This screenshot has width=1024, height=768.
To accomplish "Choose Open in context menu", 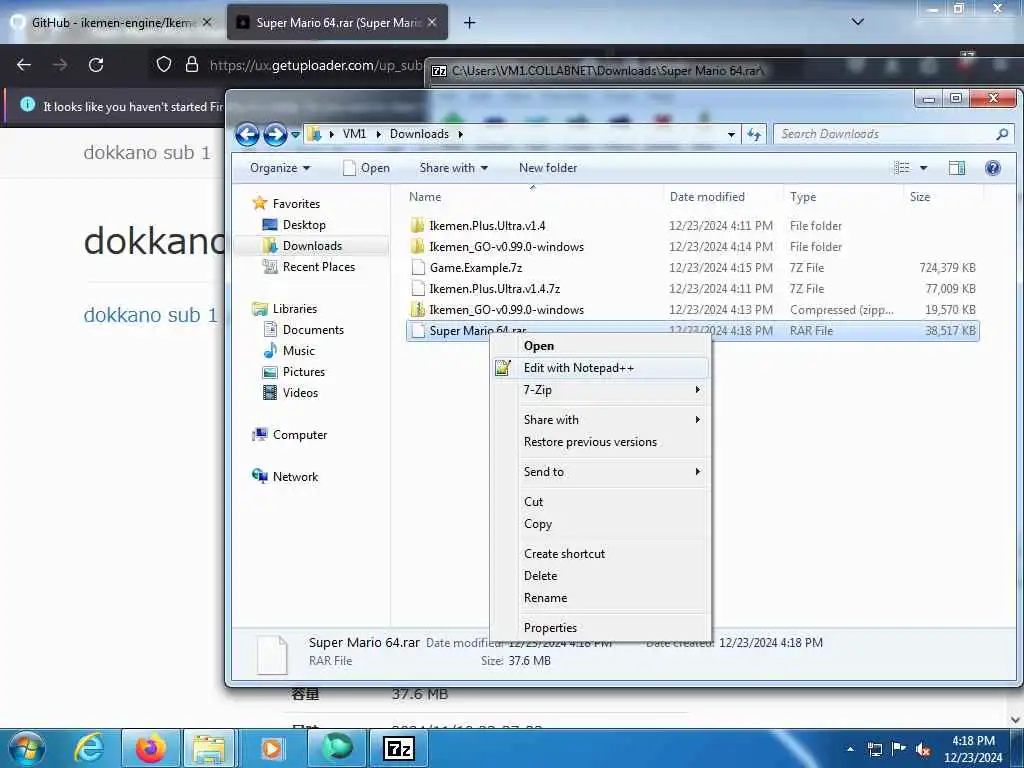I will coord(600,346).
